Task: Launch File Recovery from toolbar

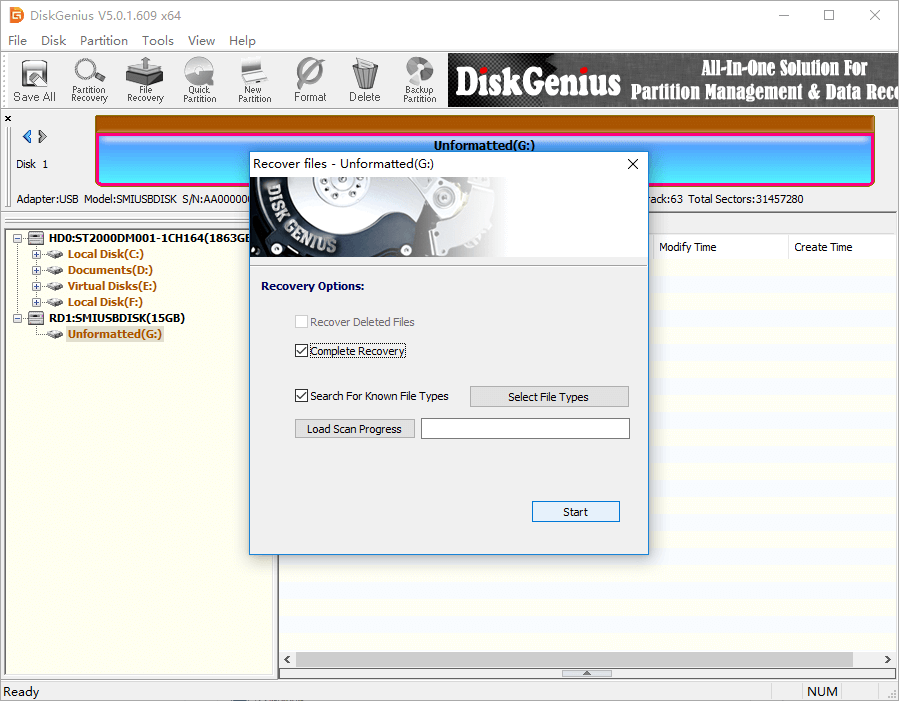Action: pyautogui.click(x=145, y=81)
